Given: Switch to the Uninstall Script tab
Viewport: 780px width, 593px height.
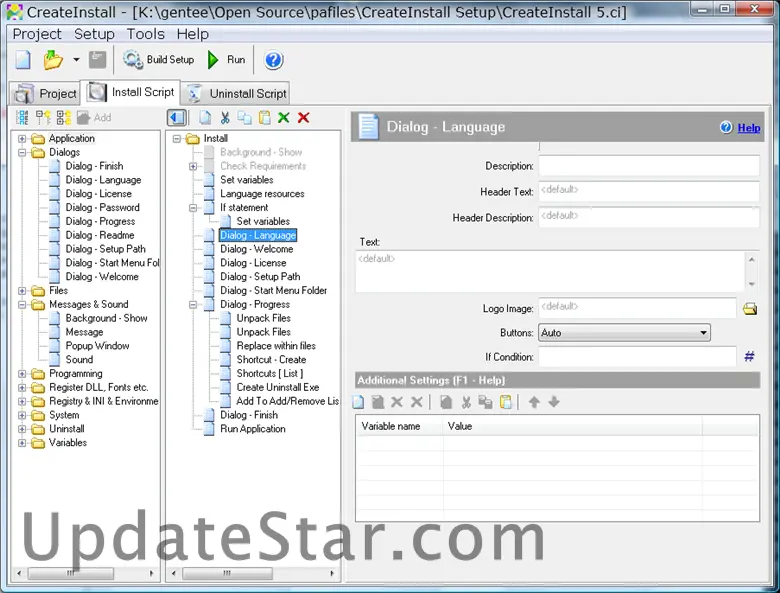Looking at the screenshot, I should point(236,93).
